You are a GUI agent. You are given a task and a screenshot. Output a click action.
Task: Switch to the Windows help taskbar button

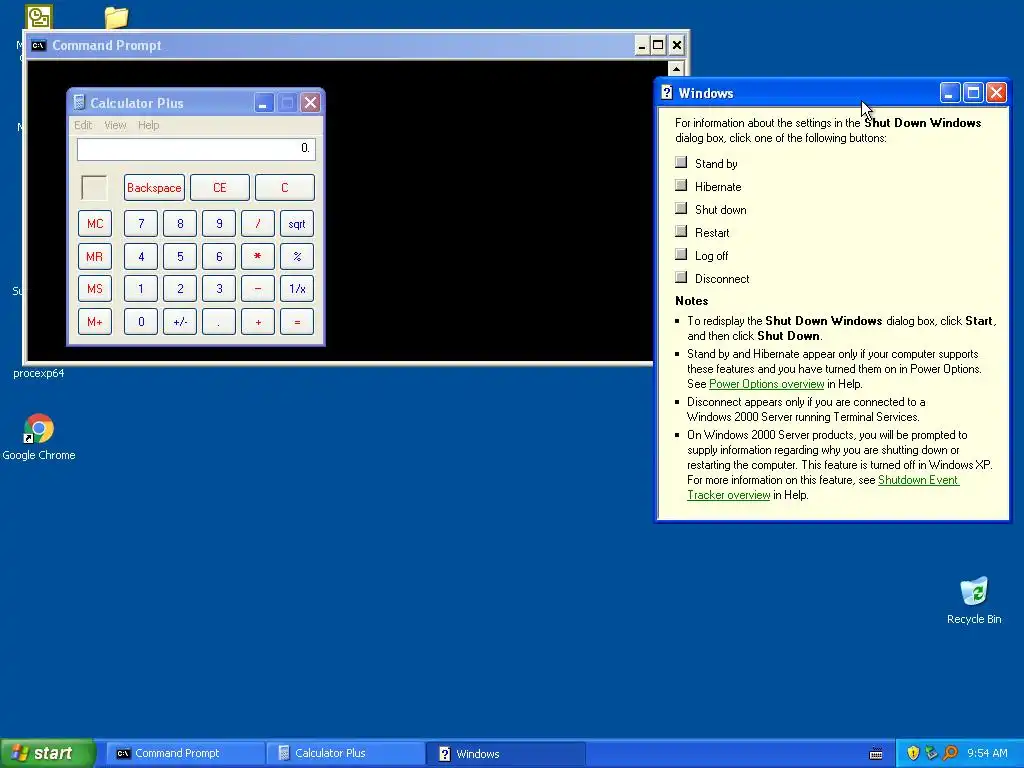(x=505, y=753)
